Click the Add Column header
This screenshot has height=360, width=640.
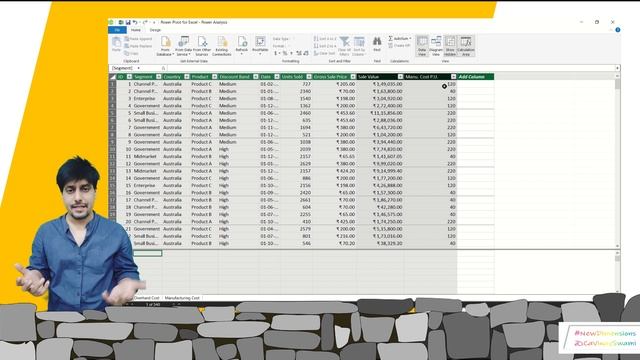point(476,77)
